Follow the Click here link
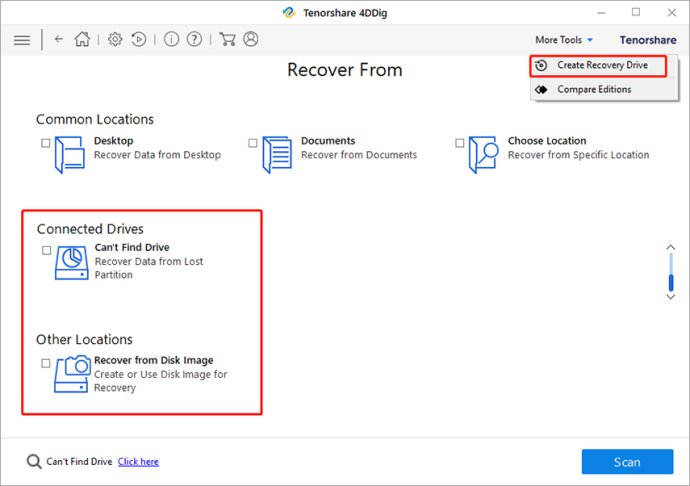This screenshot has width=690, height=486. point(138,462)
